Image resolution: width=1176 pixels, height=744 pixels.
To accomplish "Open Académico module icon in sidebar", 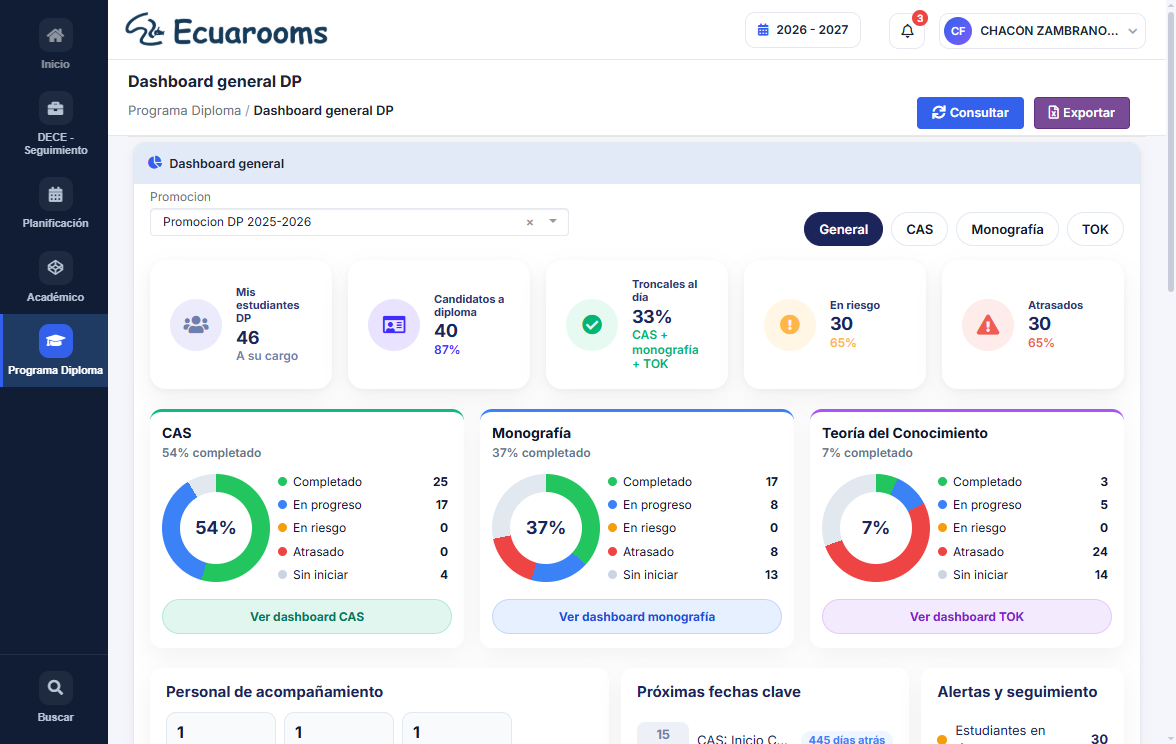I will (x=56, y=268).
